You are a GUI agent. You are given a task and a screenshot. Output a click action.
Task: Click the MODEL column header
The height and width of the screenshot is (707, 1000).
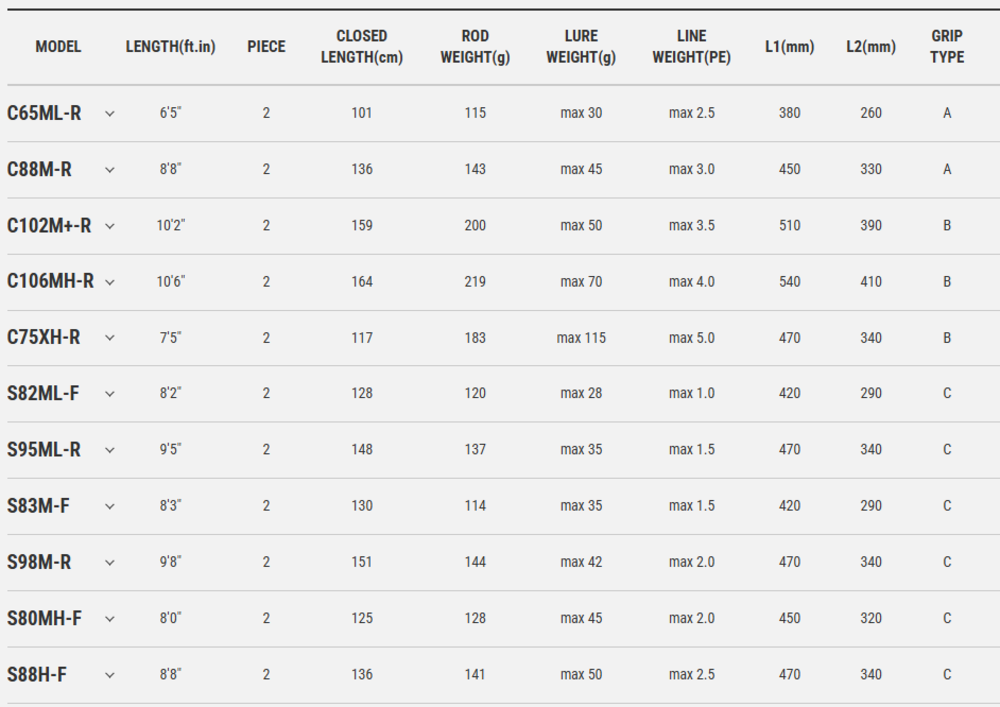pyautogui.click(x=58, y=46)
